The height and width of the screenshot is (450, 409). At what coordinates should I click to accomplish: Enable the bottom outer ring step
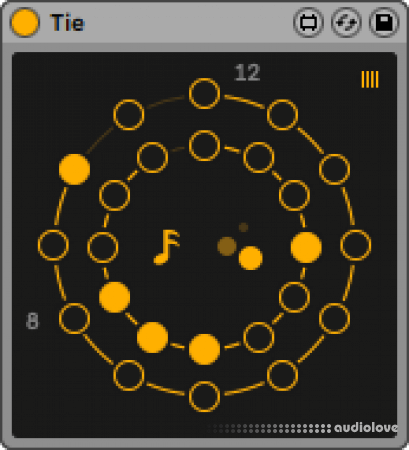pos(204,397)
